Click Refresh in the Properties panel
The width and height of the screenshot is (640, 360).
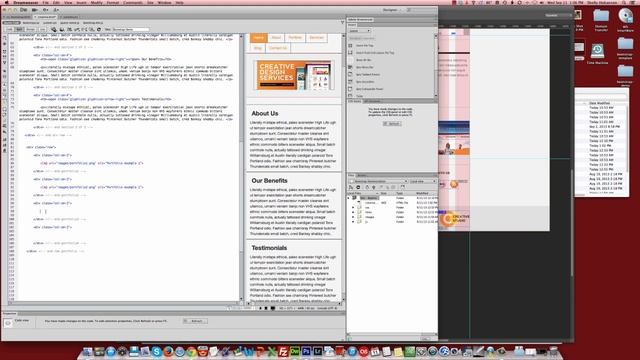[x=195, y=321]
